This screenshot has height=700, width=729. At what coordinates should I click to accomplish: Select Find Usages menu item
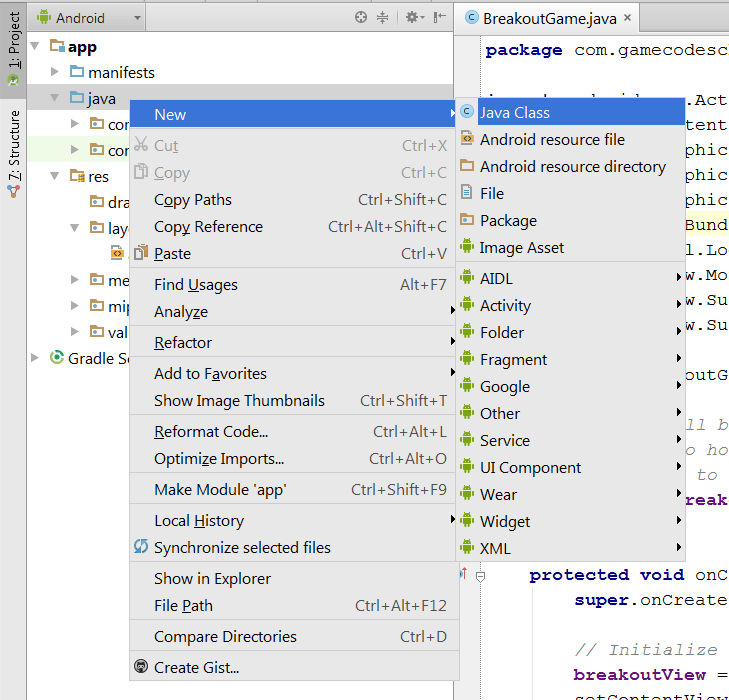pyautogui.click(x=293, y=284)
